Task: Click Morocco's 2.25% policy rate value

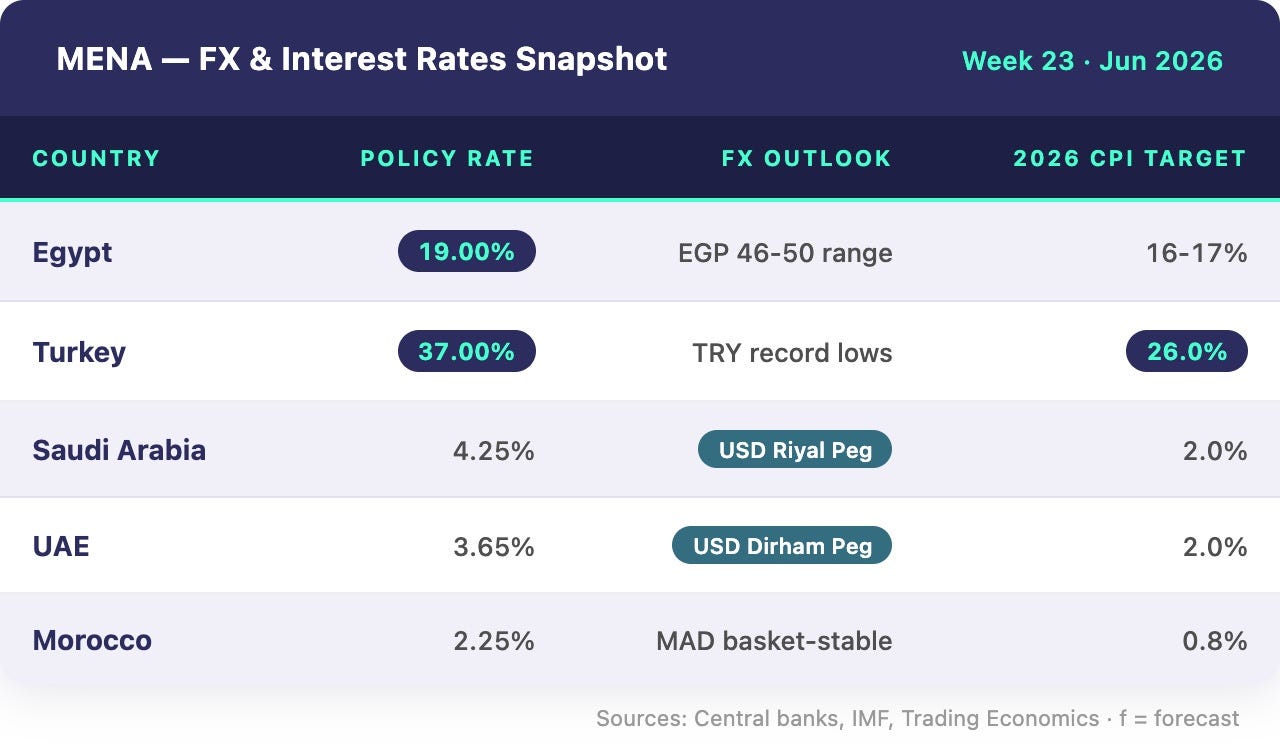Action: tap(494, 640)
